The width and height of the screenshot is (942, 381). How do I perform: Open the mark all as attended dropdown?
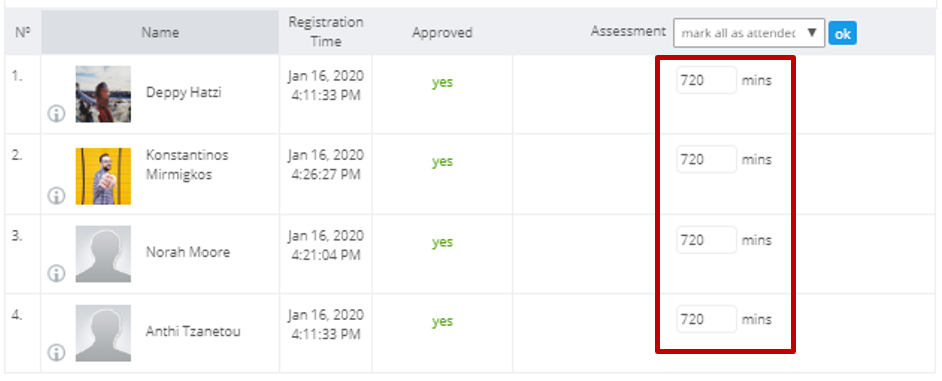pyautogui.click(x=749, y=33)
